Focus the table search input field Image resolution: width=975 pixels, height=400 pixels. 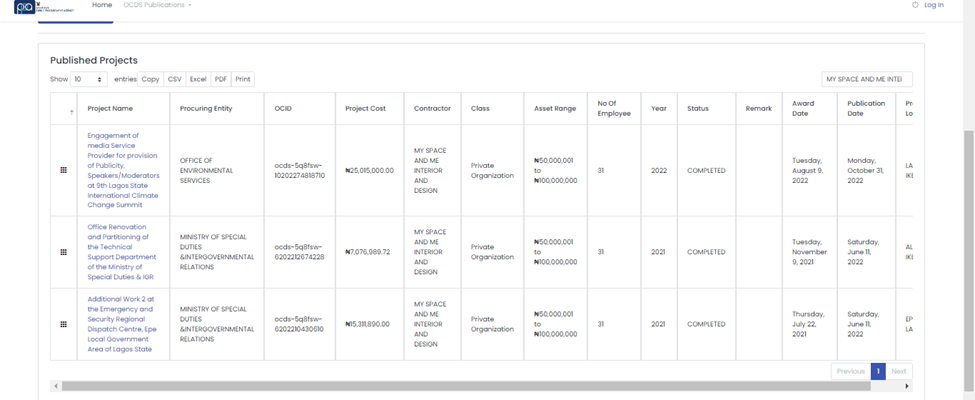(x=867, y=80)
